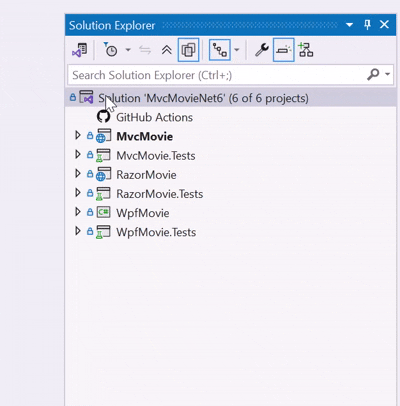Select the RazorMovie project name
400x406 pixels.
click(146, 175)
